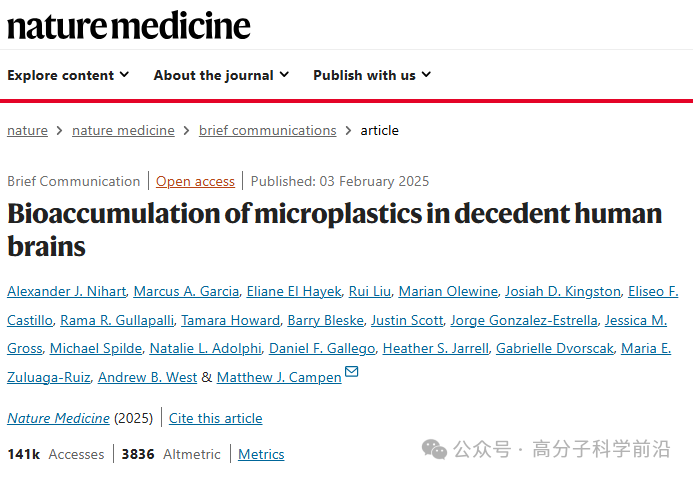Click the envelope icon beside Matthew J. Campen
The width and height of the screenshot is (693, 477).
pyautogui.click(x=351, y=373)
